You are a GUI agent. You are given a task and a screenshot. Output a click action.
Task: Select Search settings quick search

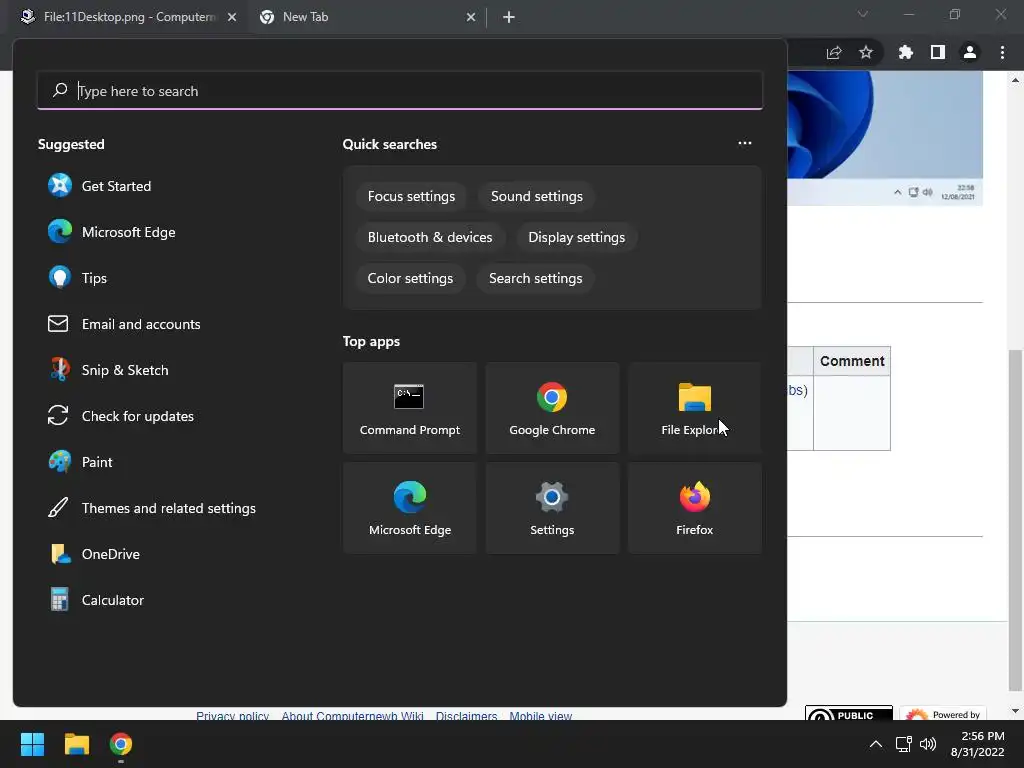[535, 279]
